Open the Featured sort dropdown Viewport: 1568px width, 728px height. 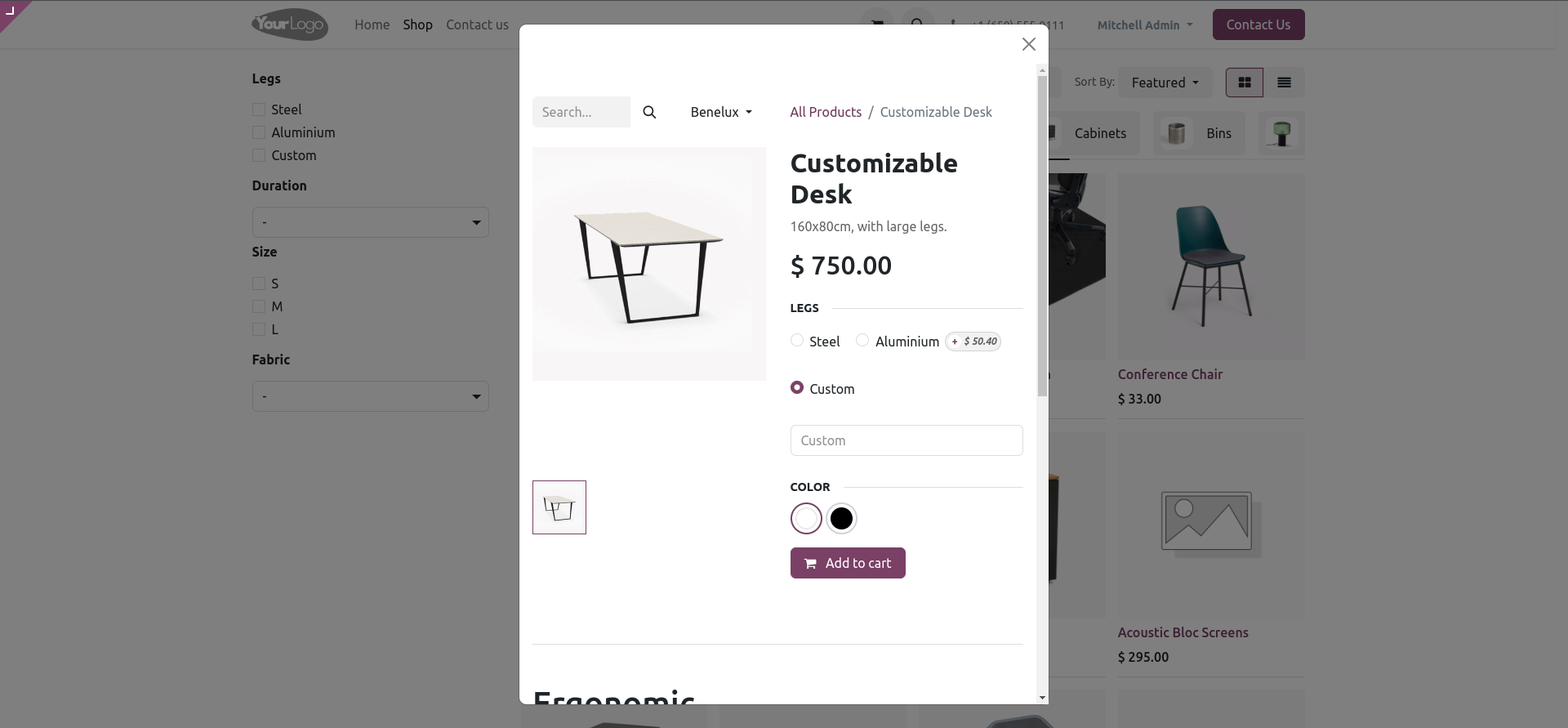click(x=1165, y=83)
